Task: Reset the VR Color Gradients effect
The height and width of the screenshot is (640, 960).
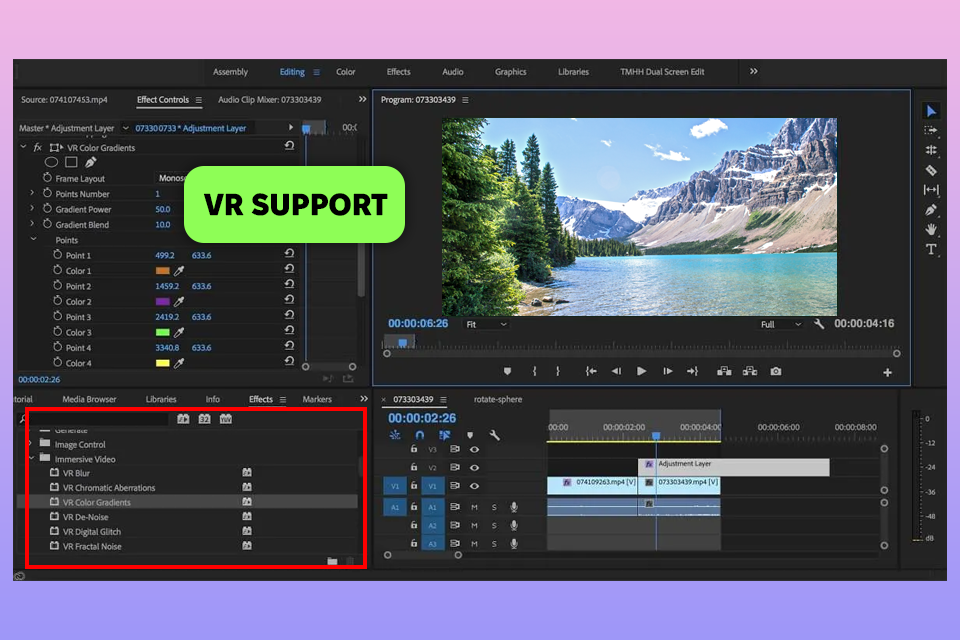Action: pos(289,146)
